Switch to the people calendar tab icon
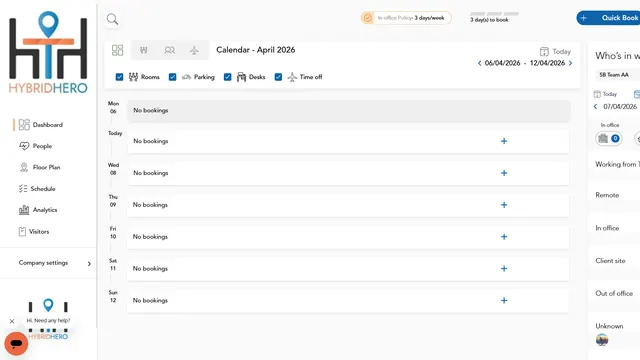The width and height of the screenshot is (640, 360). tap(169, 50)
